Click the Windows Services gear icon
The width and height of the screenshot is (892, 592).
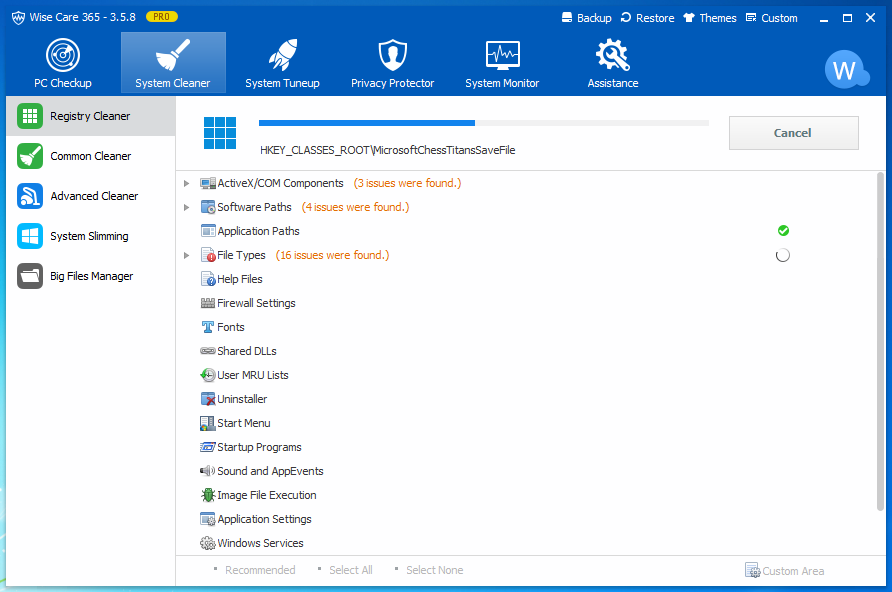pos(208,543)
